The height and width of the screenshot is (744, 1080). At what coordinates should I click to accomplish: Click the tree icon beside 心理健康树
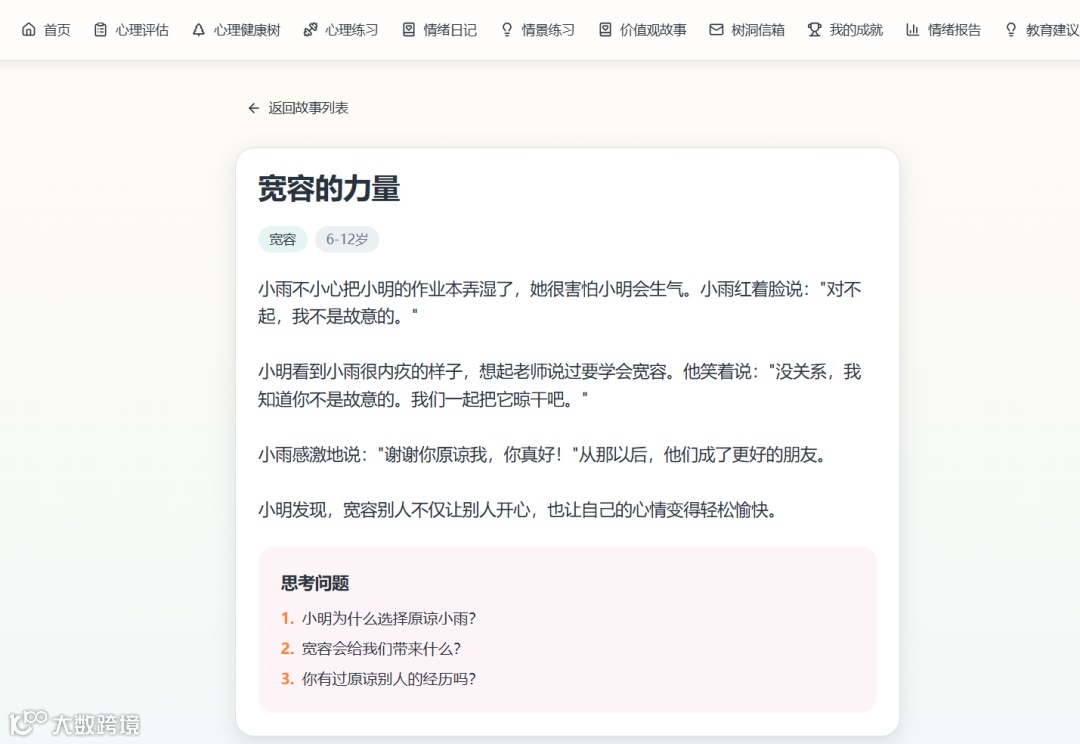(x=198, y=30)
